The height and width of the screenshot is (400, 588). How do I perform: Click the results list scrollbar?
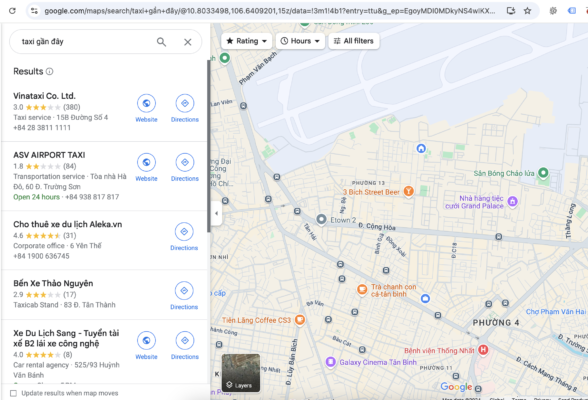pyautogui.click(x=208, y=146)
